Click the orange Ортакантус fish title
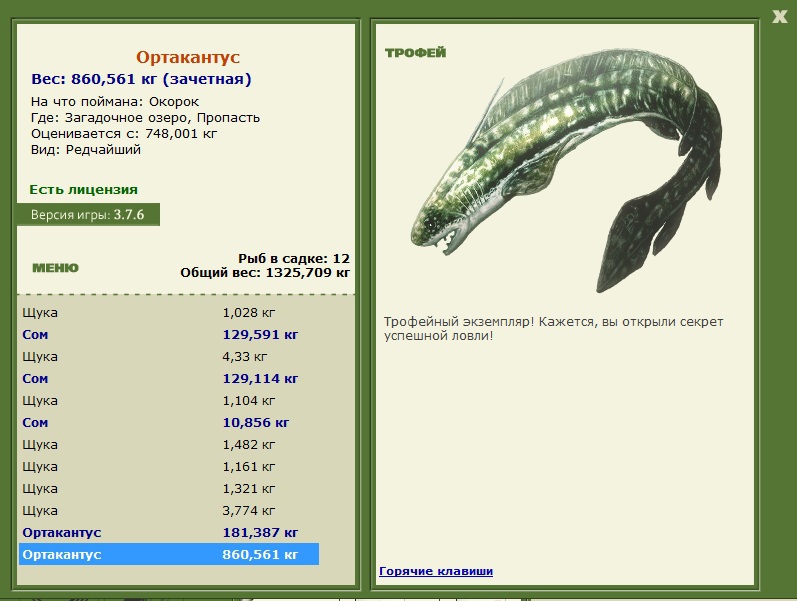The width and height of the screenshot is (797, 601). (188, 57)
